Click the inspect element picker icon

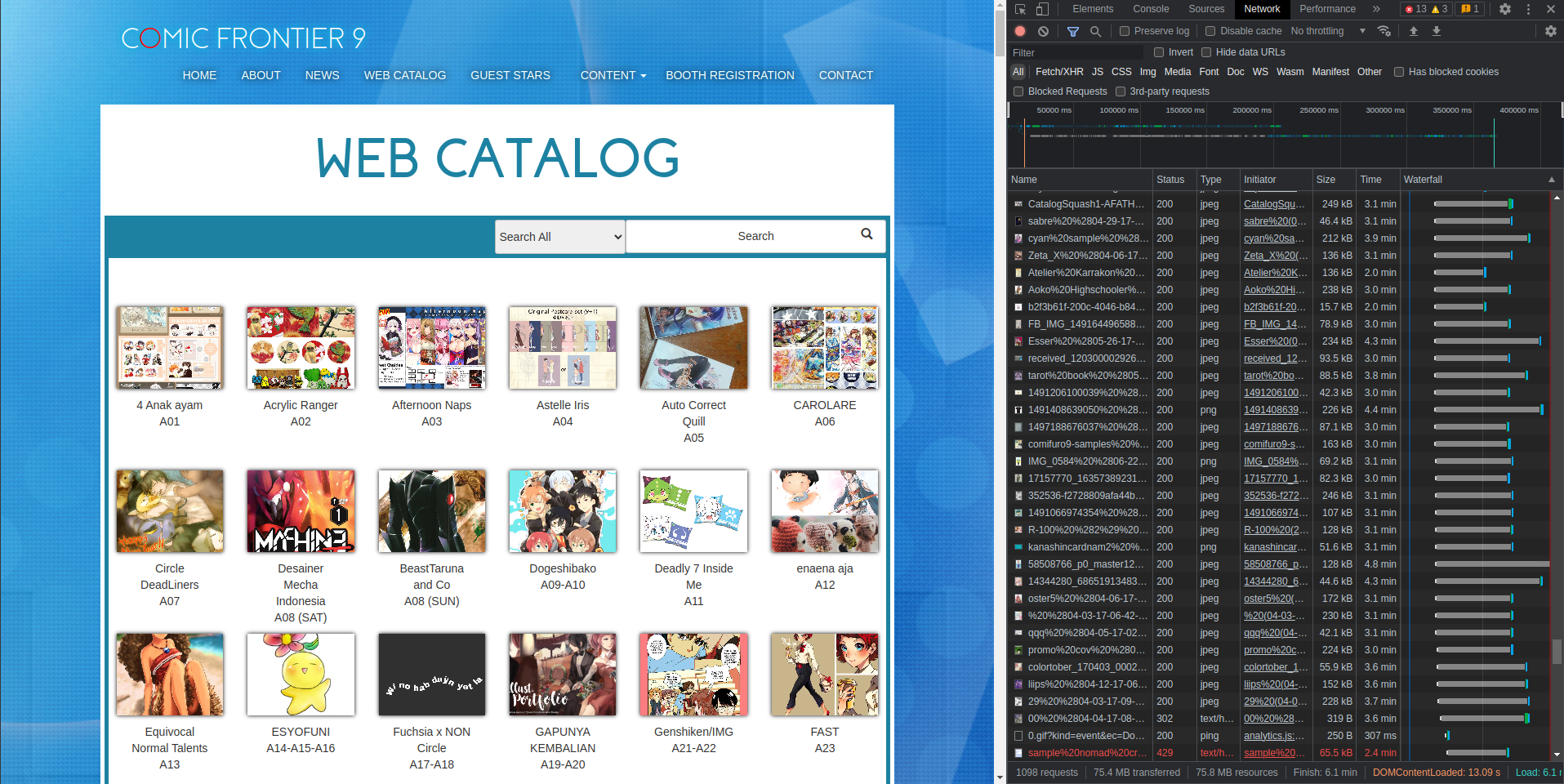coord(1020,9)
